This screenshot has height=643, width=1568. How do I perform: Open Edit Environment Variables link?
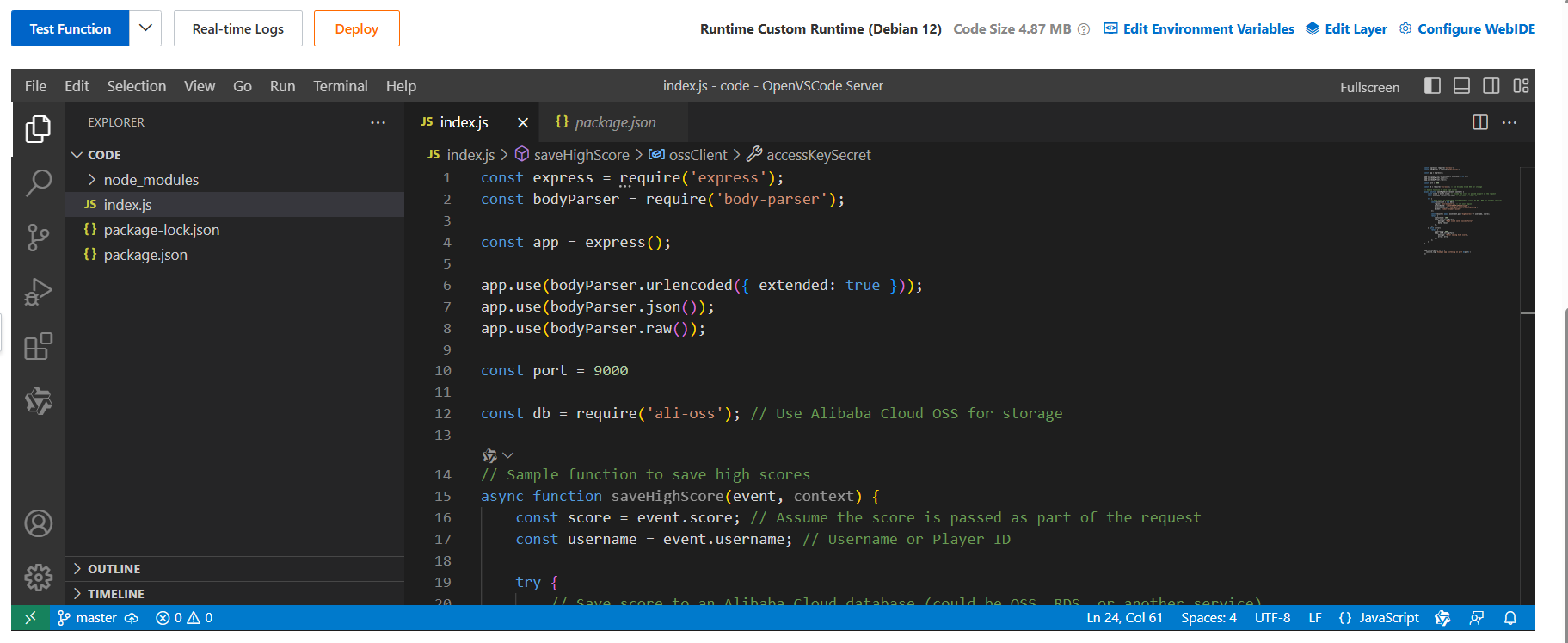click(x=1199, y=29)
